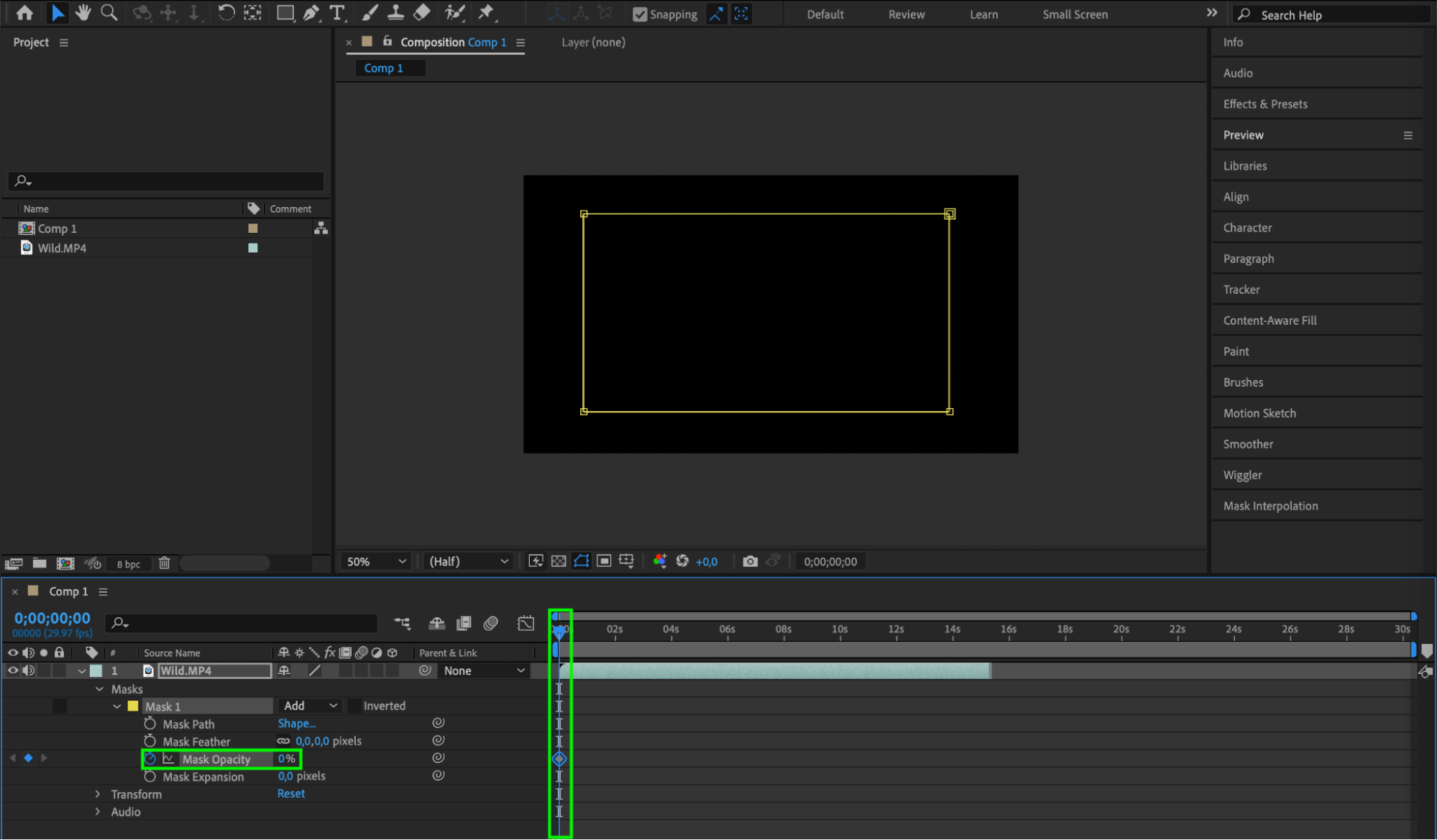Delete selected project item with trash icon
Viewport: 1437px width, 840px height.
coord(164,563)
